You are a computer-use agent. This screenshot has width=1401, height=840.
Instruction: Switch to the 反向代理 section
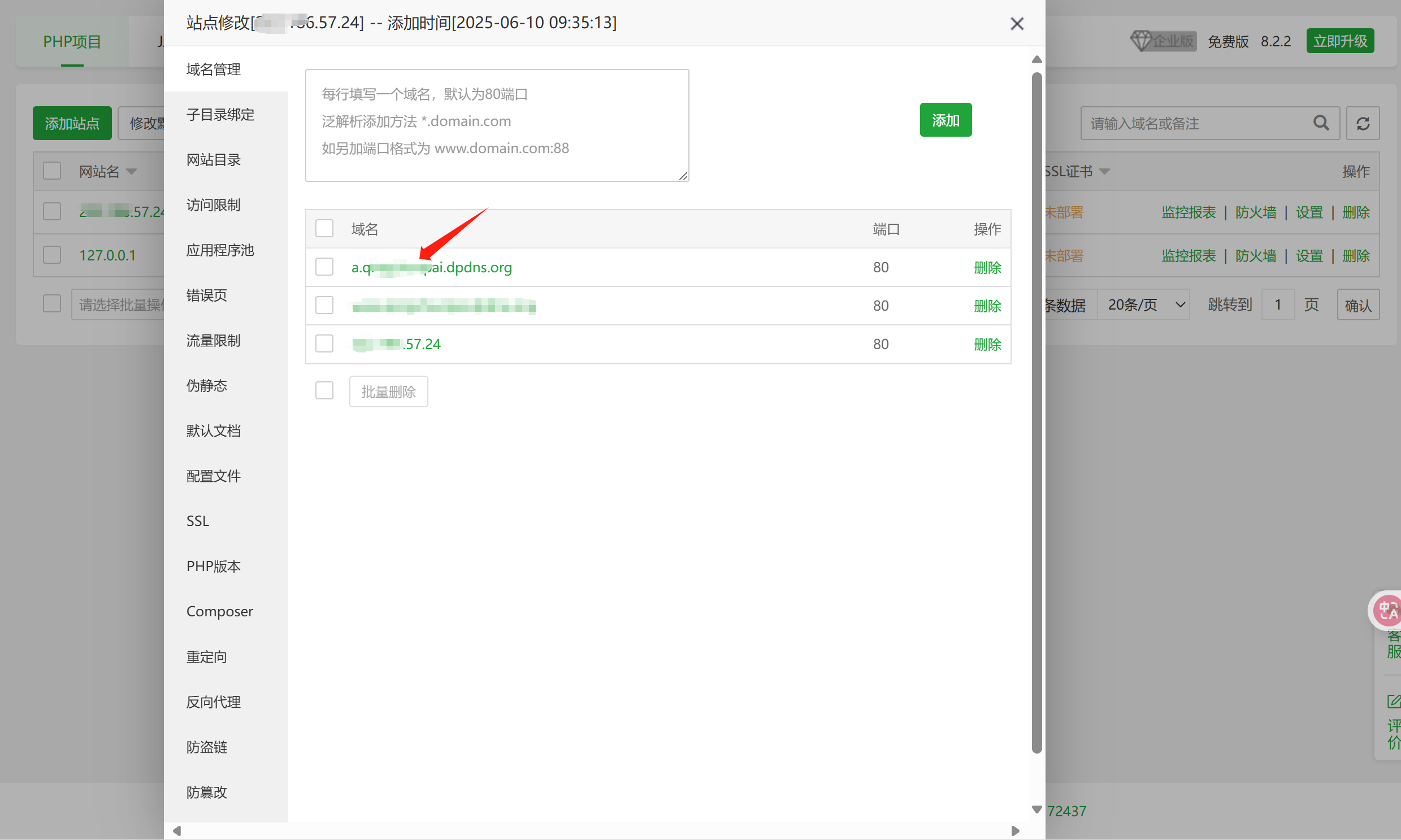tap(213, 702)
